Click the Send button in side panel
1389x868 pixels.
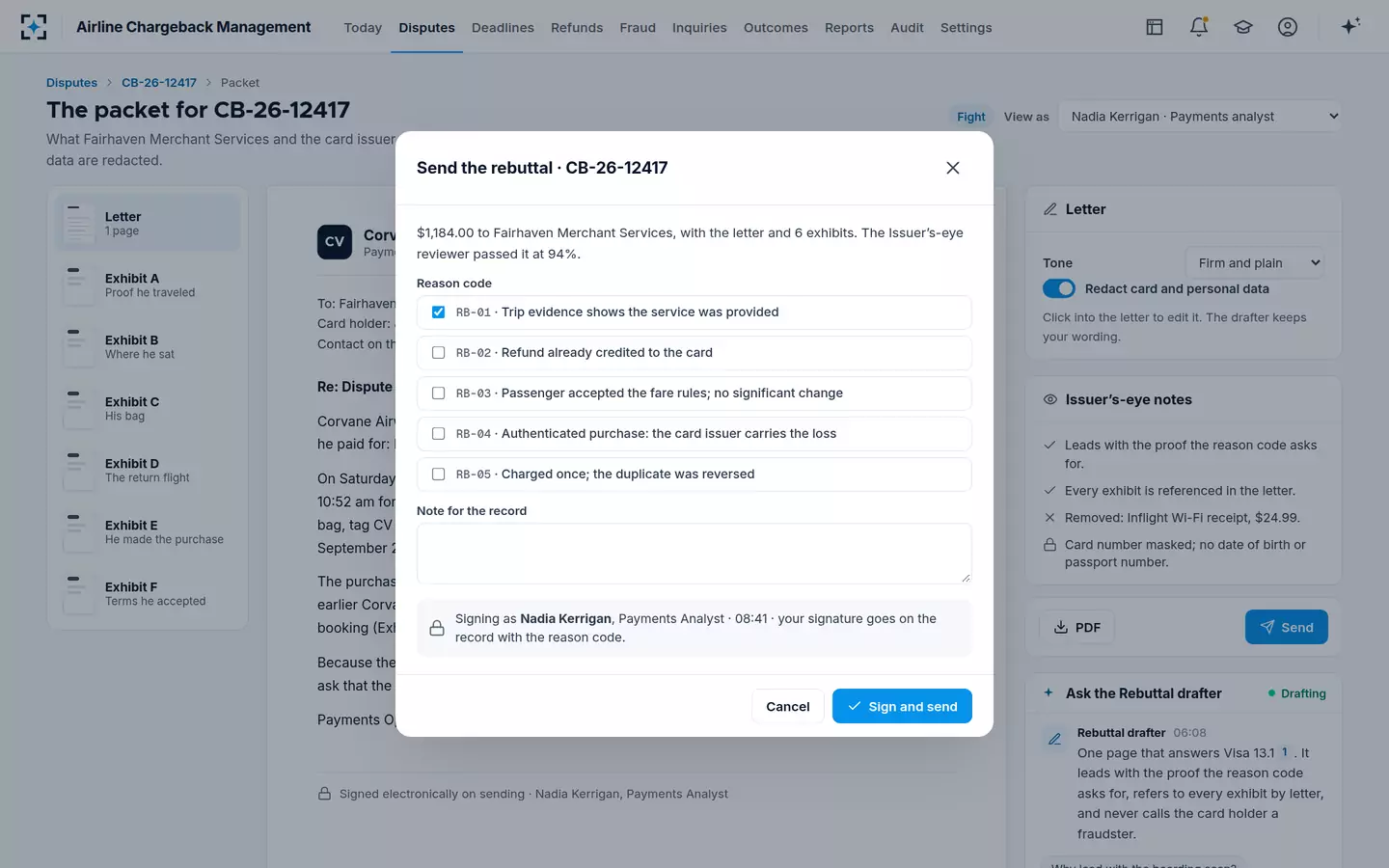point(1287,627)
